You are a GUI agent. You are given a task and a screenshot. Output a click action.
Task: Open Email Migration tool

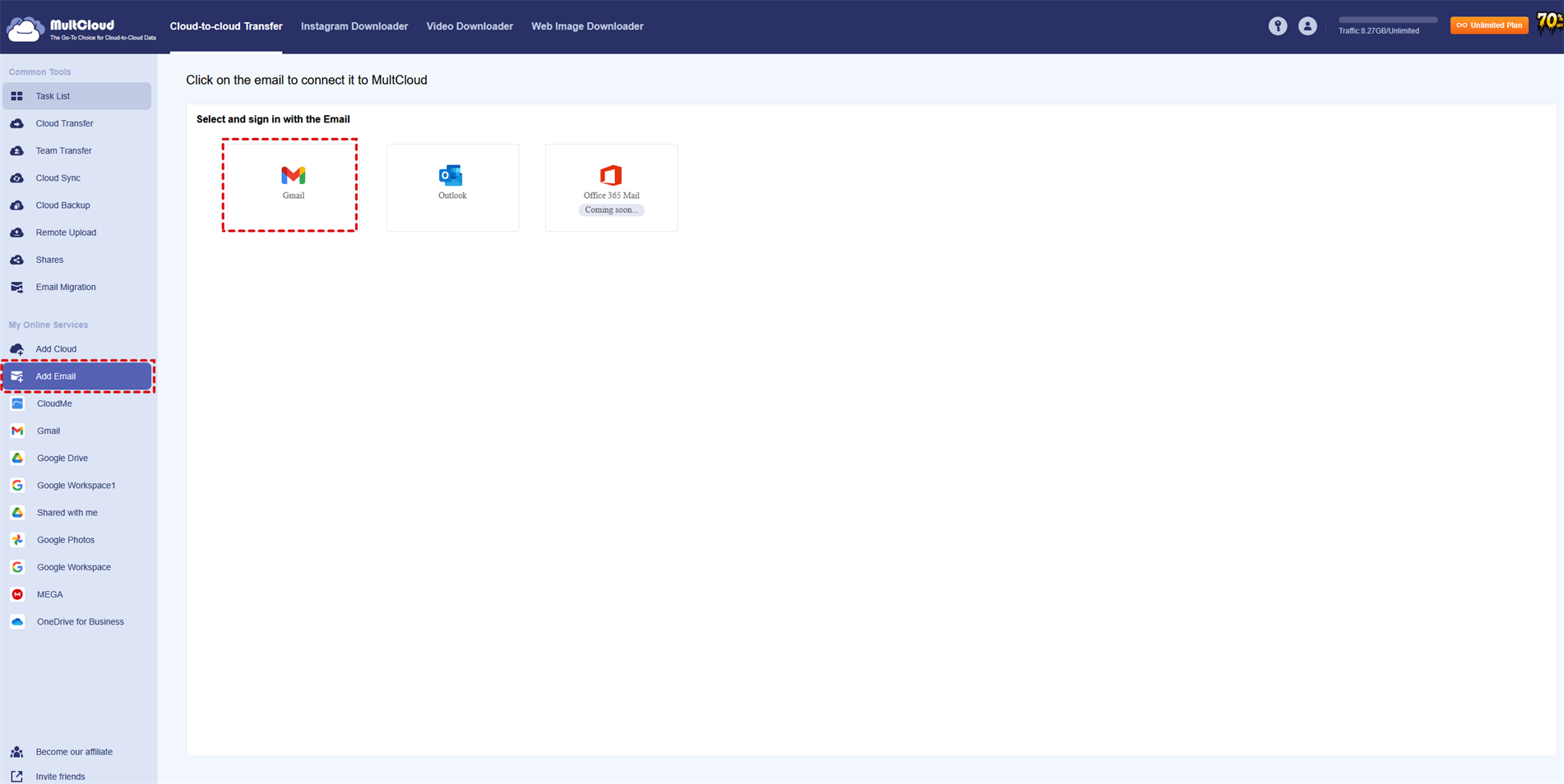pos(76,287)
